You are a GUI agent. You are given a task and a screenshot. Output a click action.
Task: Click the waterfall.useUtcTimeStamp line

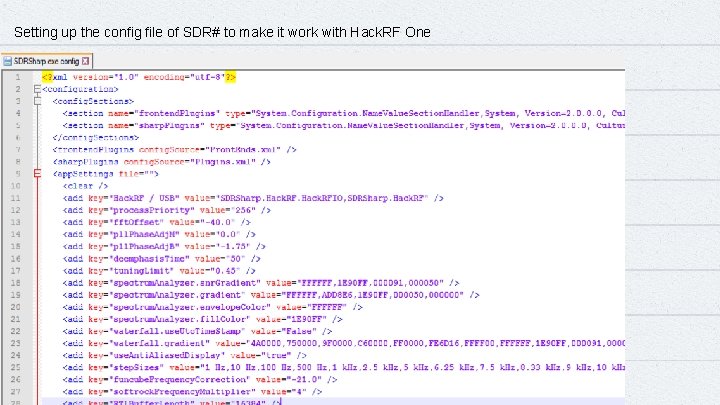click(197, 331)
